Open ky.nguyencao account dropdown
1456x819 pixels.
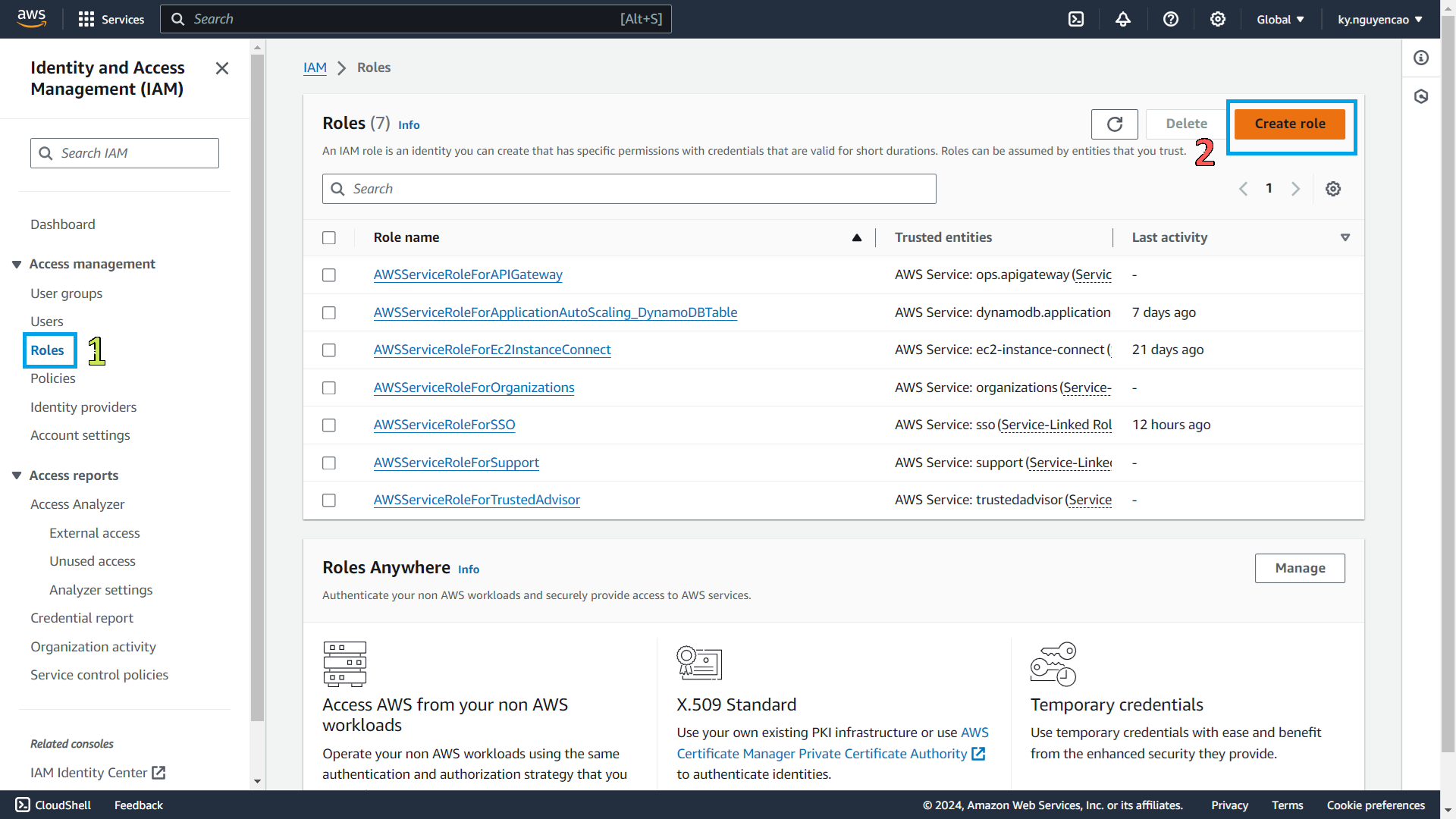pos(1380,19)
